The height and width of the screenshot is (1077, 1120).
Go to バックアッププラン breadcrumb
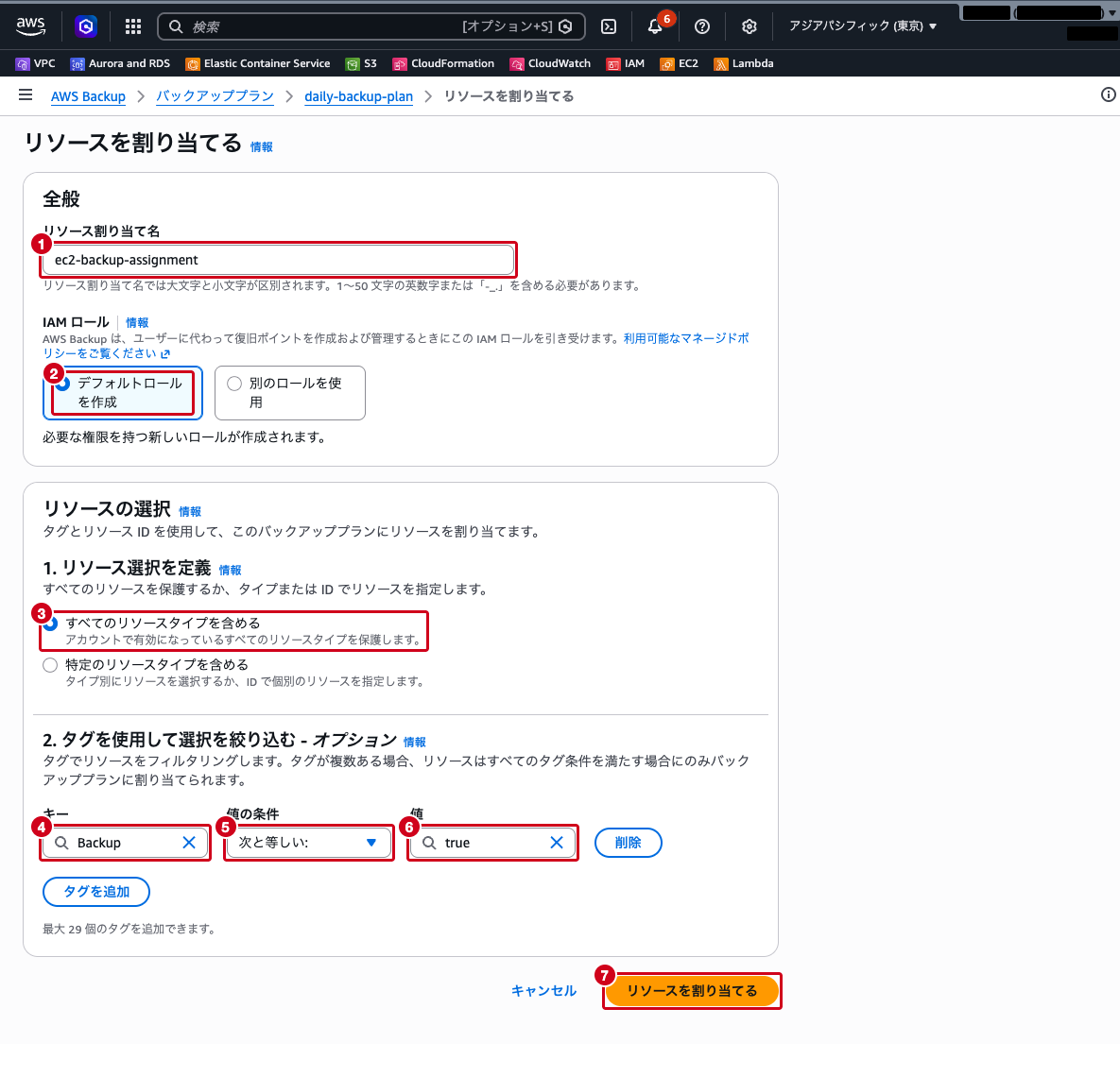(x=215, y=96)
